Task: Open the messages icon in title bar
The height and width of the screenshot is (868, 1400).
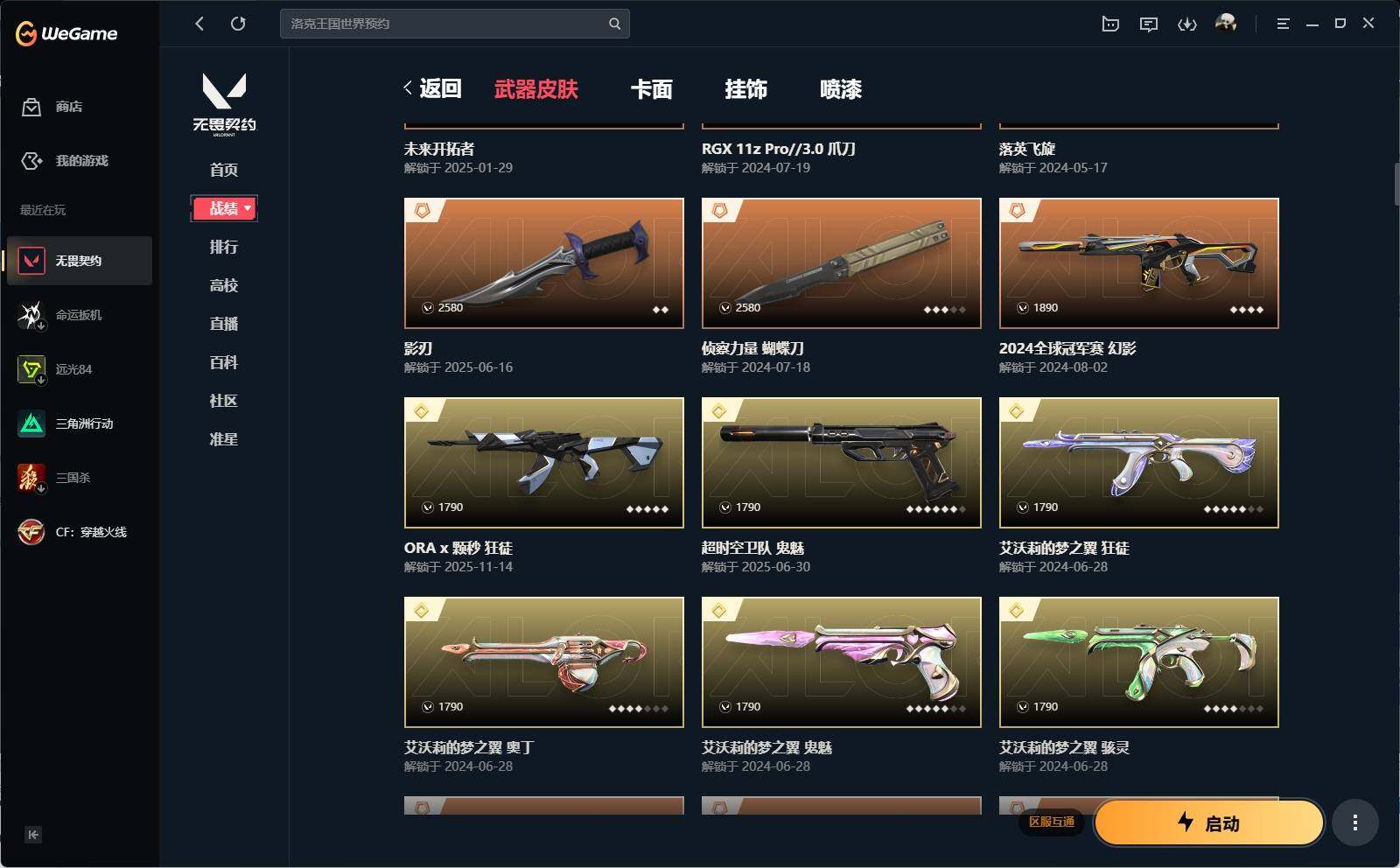Action: pos(1149,24)
